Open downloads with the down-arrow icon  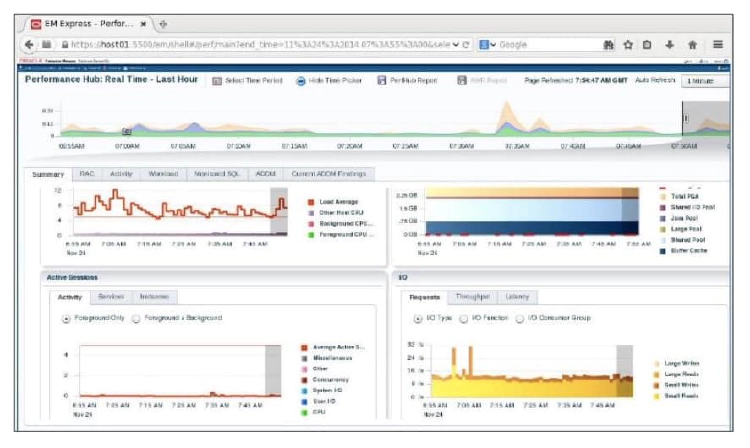(670, 44)
